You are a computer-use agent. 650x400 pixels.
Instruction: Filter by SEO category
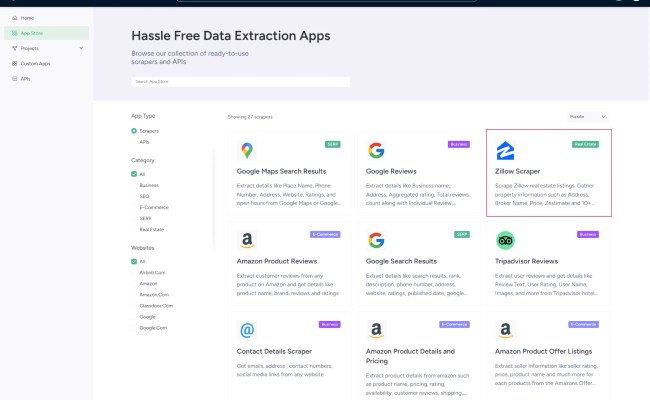coord(144,196)
